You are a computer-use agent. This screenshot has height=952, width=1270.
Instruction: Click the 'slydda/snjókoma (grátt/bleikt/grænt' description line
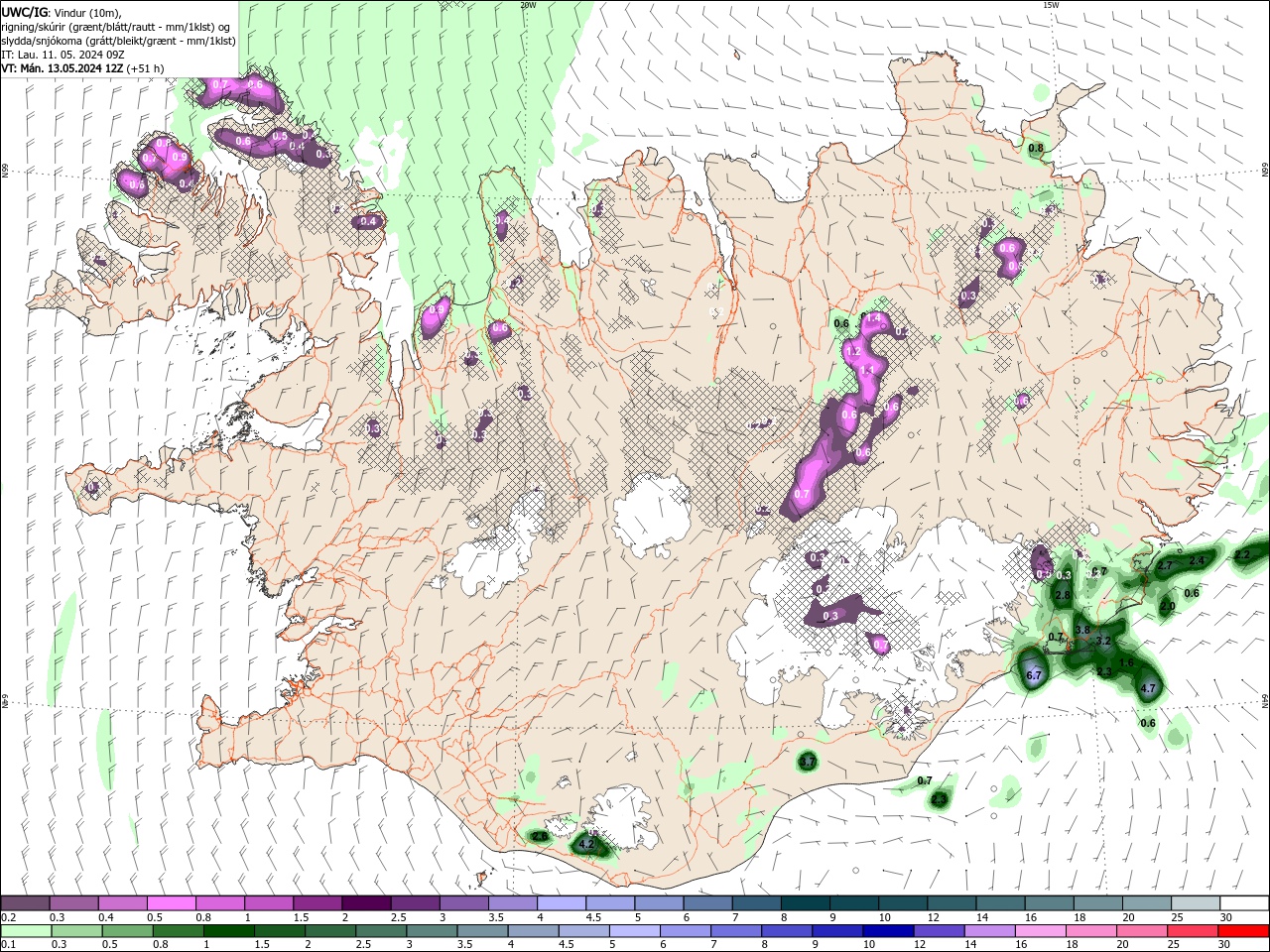point(118,41)
